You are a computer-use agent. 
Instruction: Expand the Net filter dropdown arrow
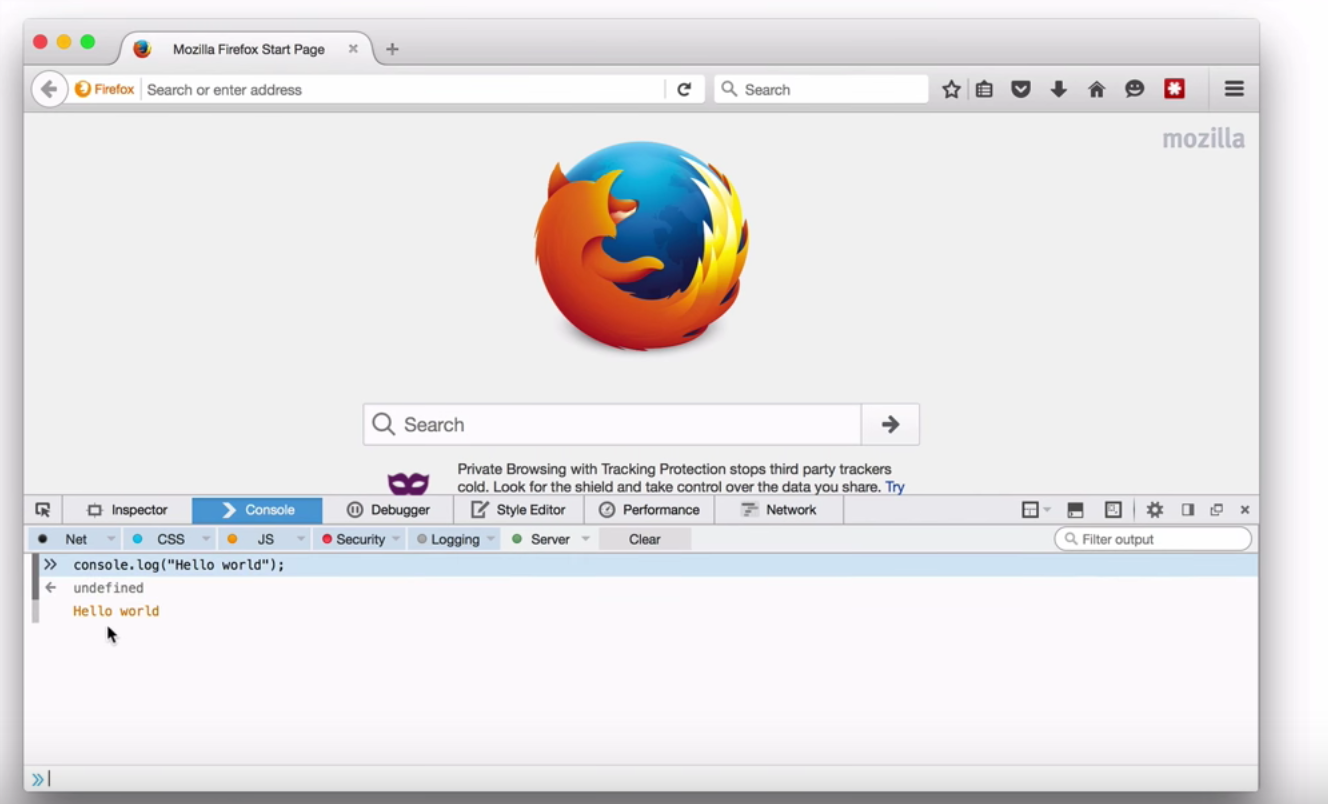[x=111, y=539]
